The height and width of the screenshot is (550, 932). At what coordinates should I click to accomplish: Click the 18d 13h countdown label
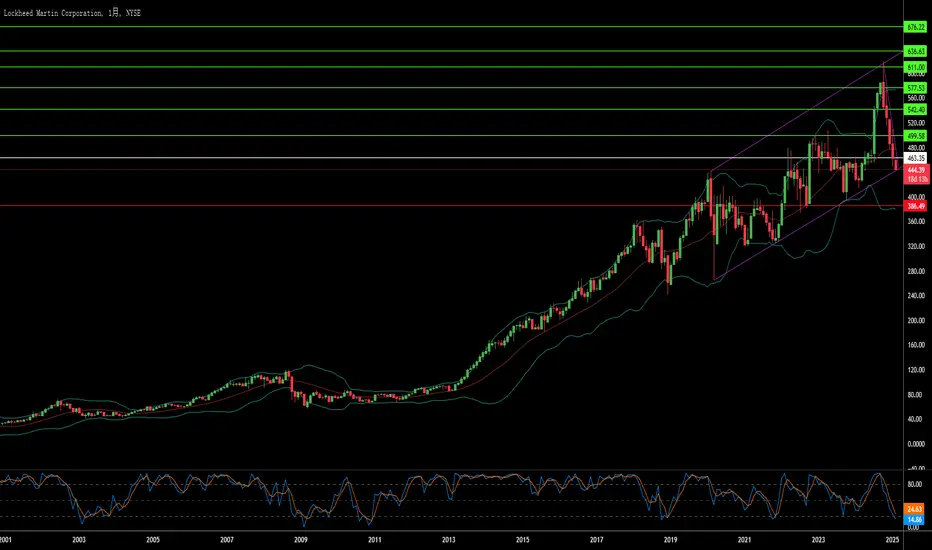916,179
